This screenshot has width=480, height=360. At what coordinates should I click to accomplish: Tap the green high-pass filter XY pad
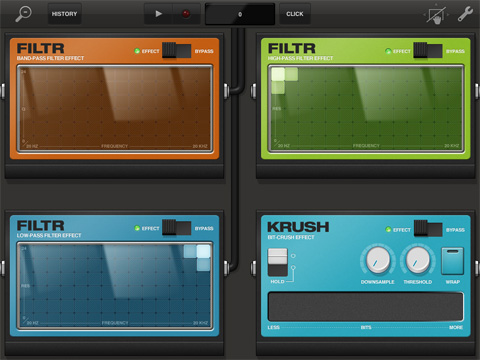tap(366, 109)
